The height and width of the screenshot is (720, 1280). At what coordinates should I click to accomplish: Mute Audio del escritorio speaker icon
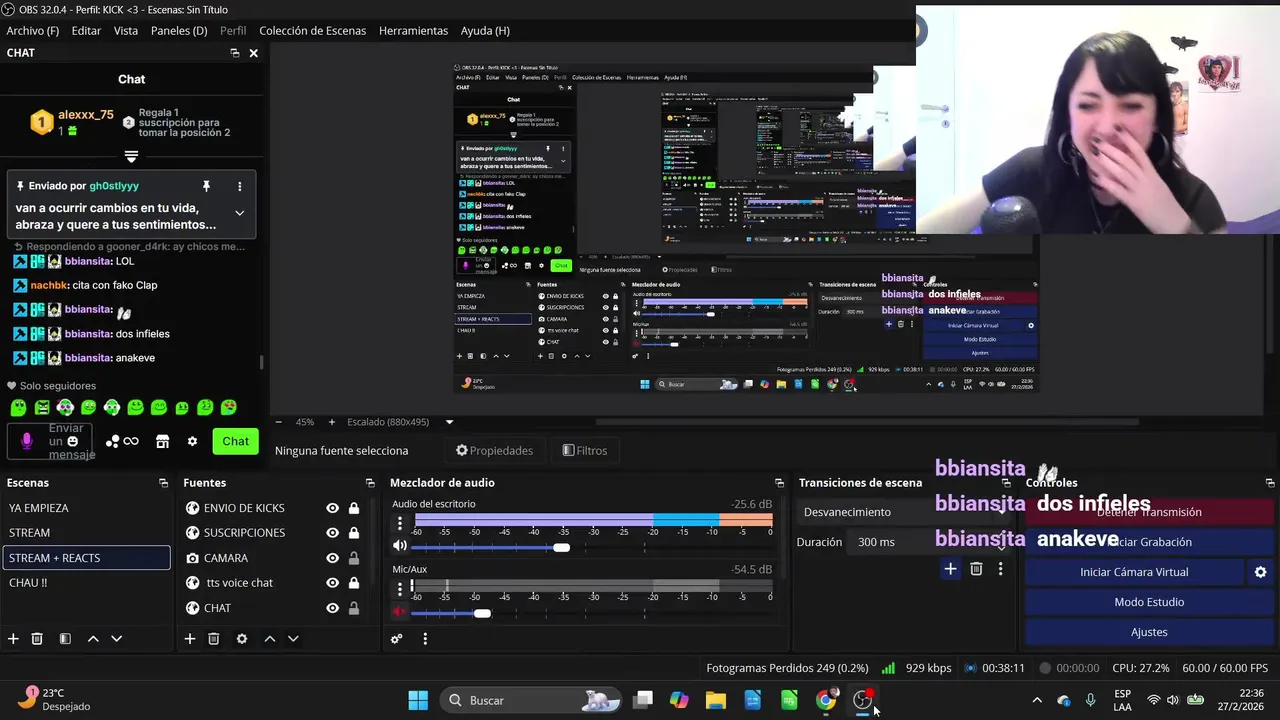click(x=400, y=546)
